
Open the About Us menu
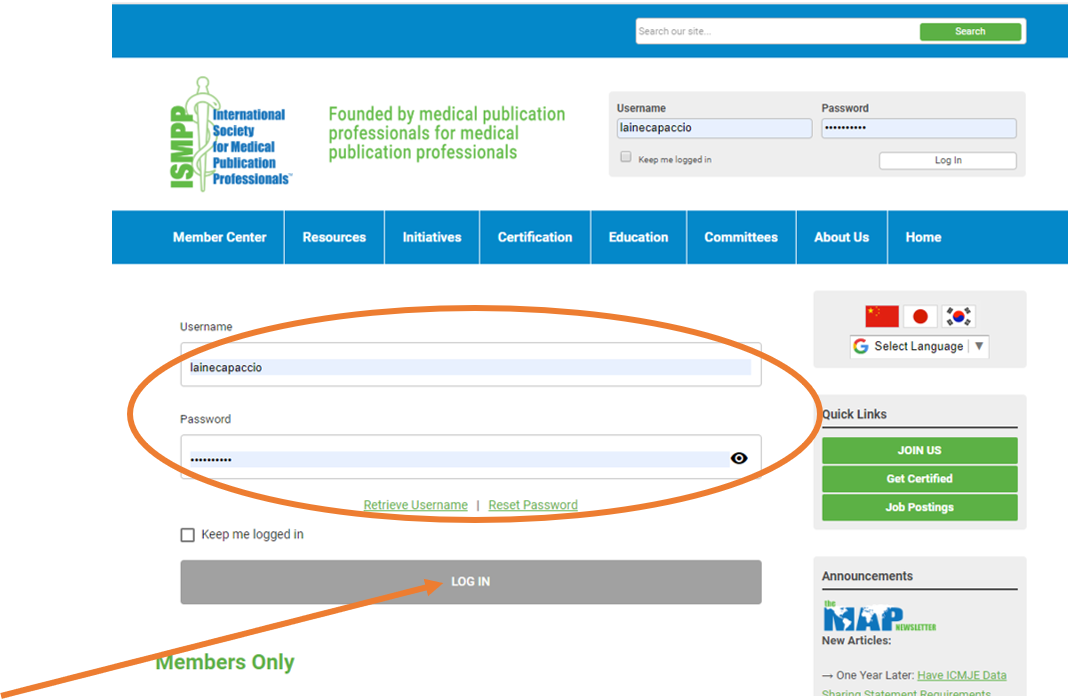point(841,237)
